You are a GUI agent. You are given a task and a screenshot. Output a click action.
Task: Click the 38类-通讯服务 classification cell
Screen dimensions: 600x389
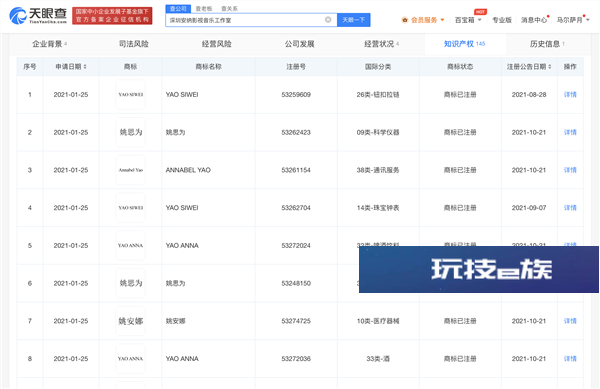378,170
